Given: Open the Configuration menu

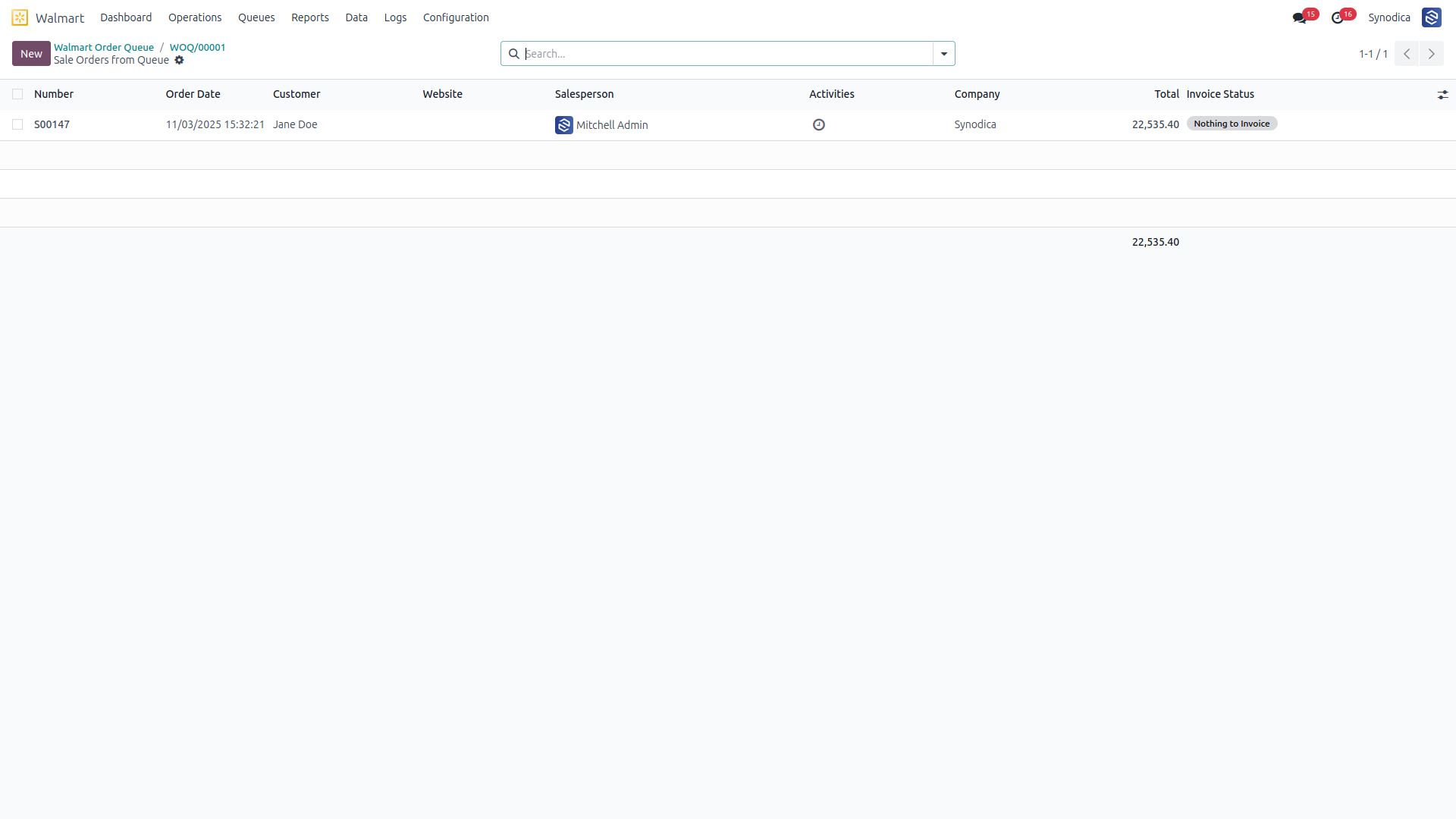Looking at the screenshot, I should click(x=456, y=17).
